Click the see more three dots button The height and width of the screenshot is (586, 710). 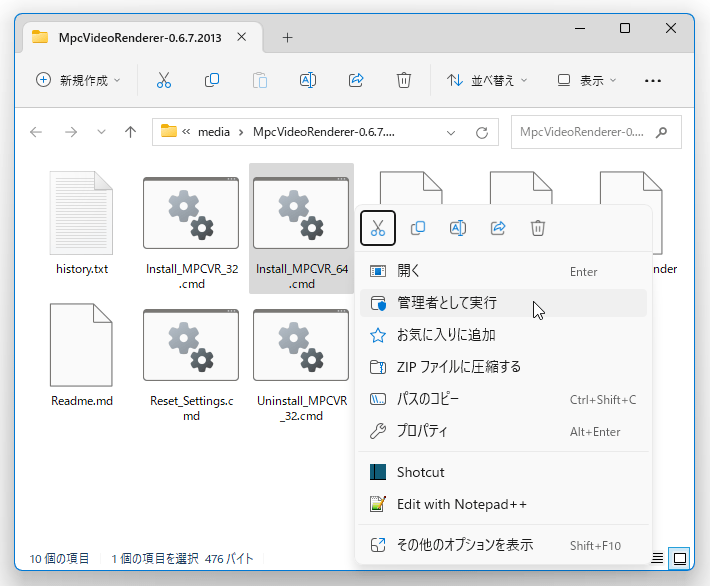point(652,81)
